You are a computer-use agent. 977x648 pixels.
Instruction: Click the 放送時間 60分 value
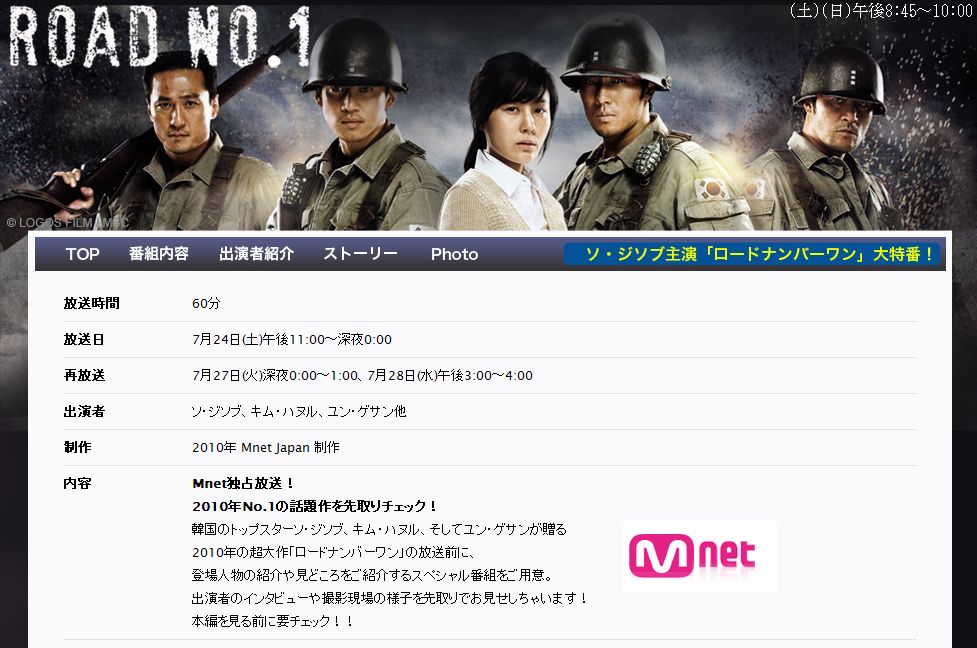pos(206,303)
